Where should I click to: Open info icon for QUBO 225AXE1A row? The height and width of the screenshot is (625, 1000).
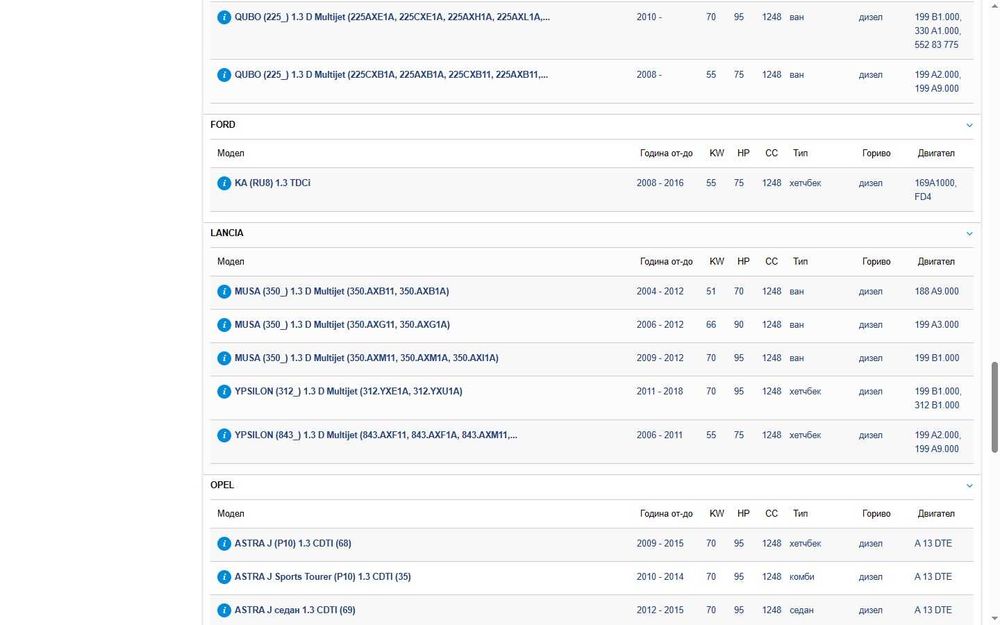click(224, 18)
